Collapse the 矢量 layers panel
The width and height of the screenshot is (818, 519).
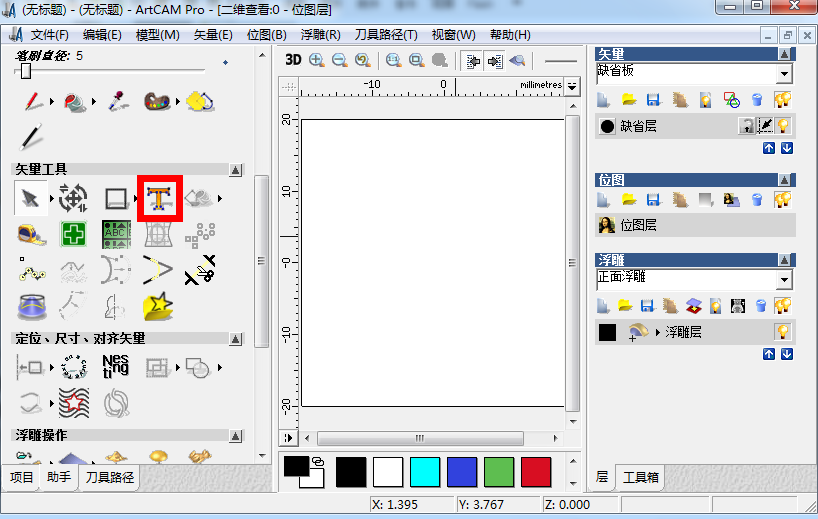(x=785, y=54)
